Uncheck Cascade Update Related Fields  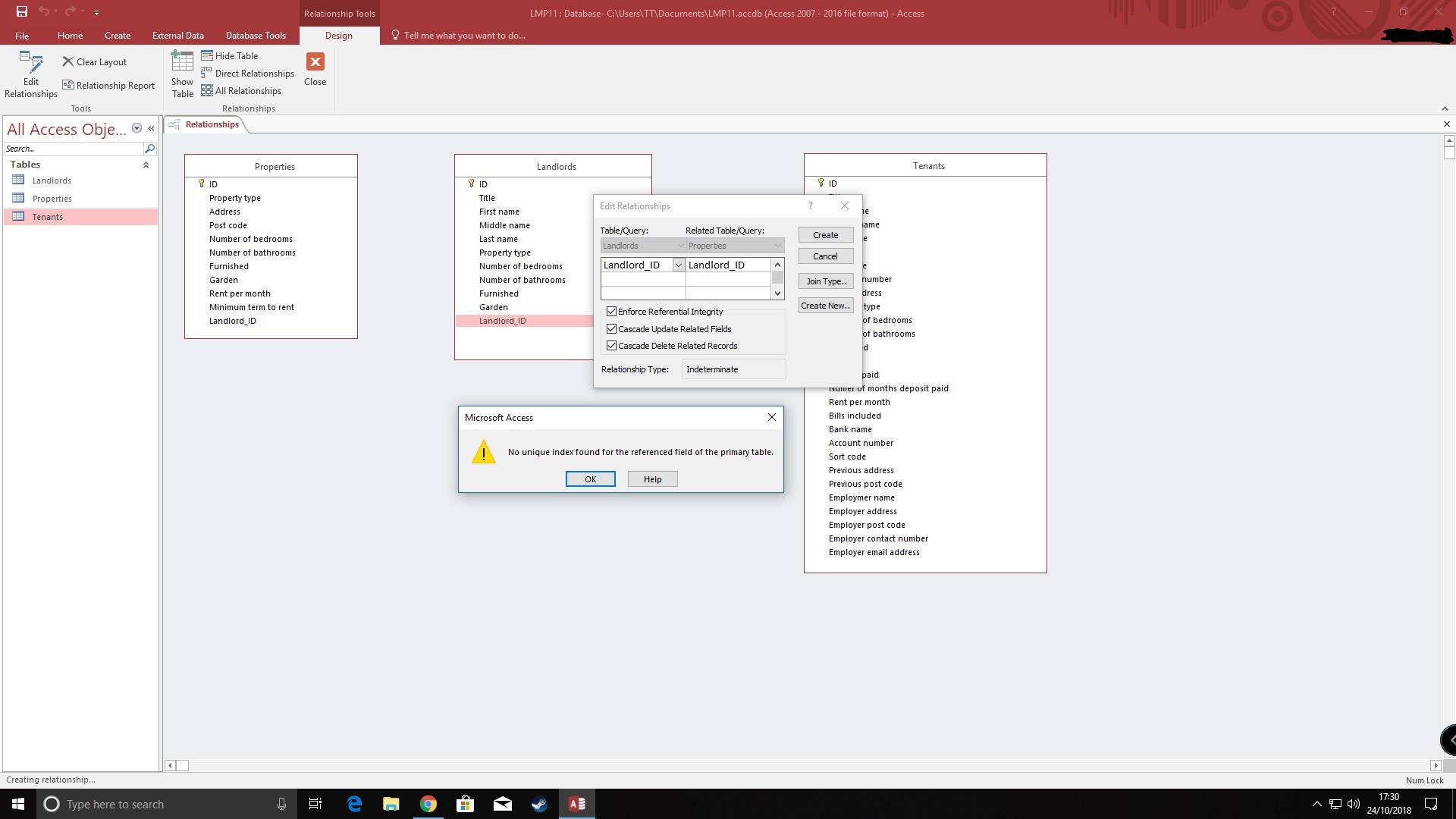(x=611, y=329)
